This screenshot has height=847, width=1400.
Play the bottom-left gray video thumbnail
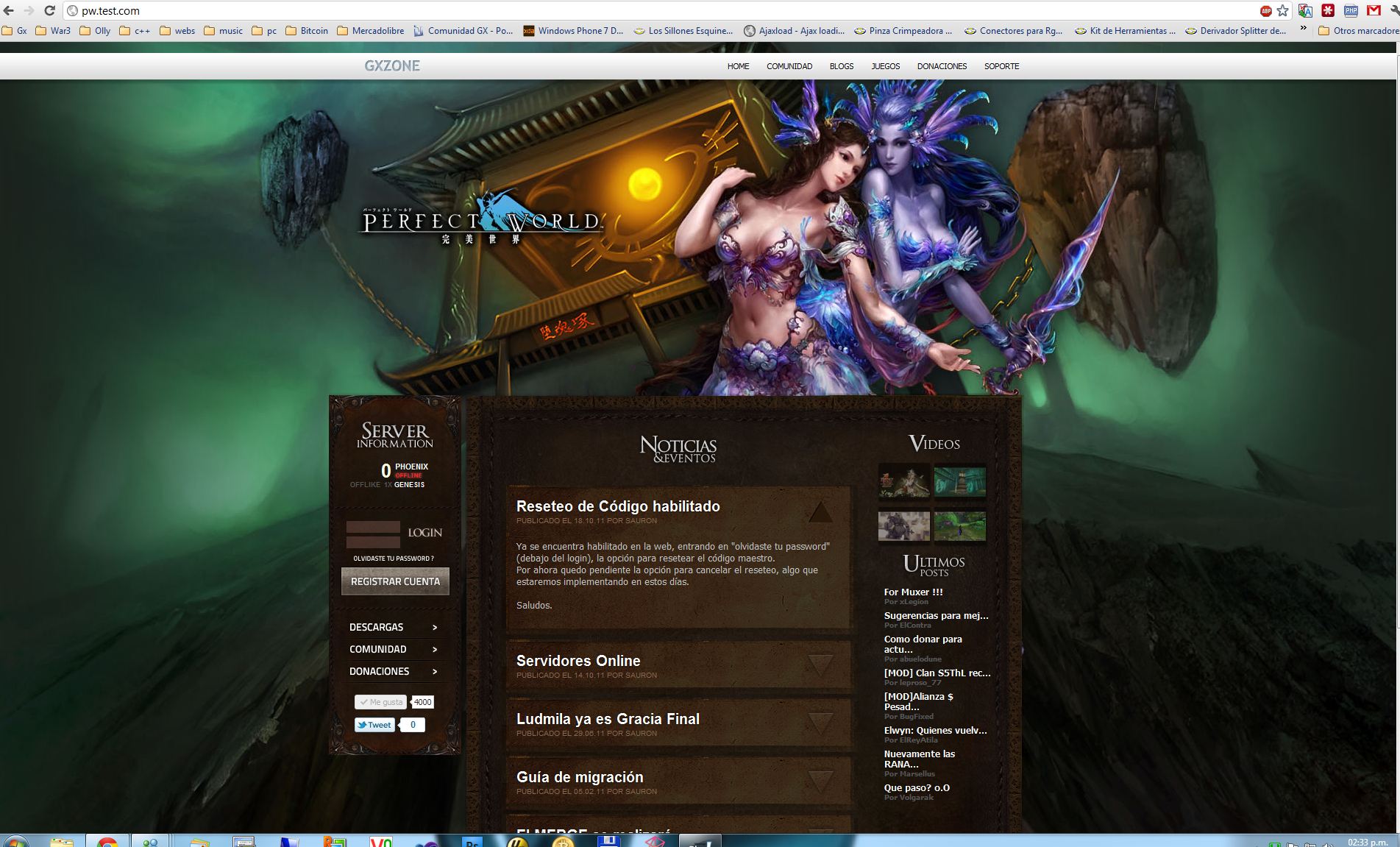904,526
